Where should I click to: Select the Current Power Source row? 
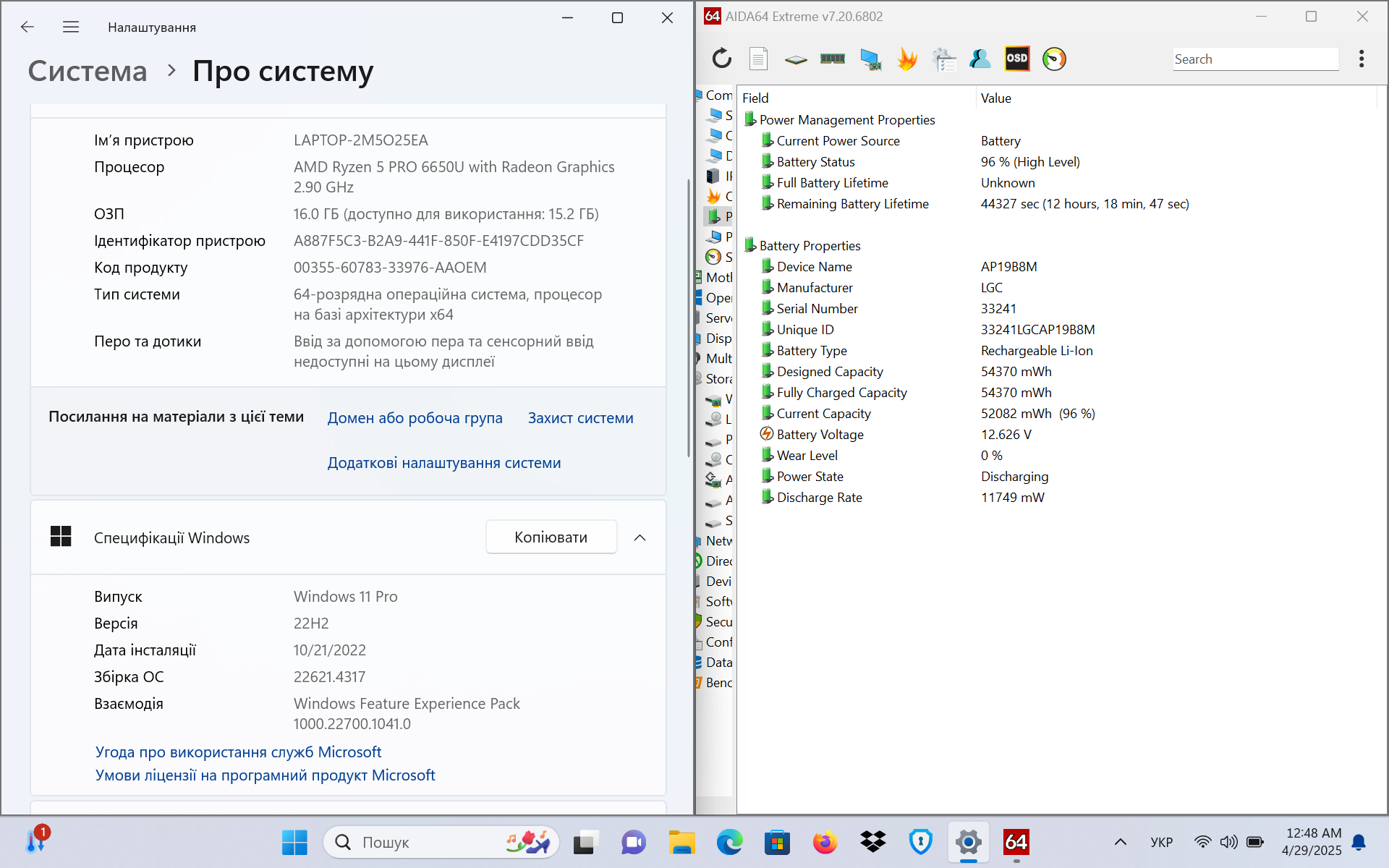(1056, 141)
